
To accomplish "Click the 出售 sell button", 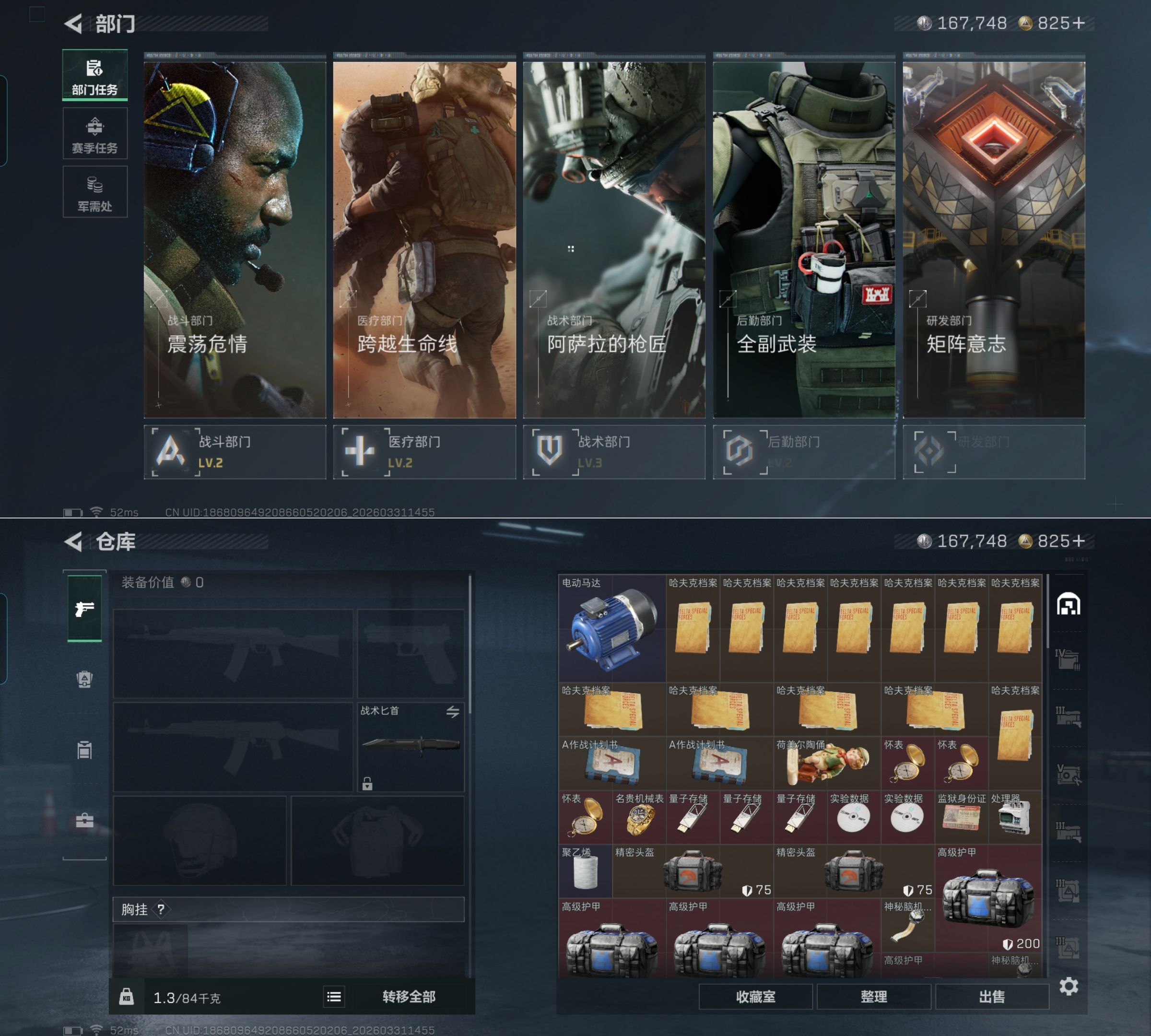I will (992, 996).
